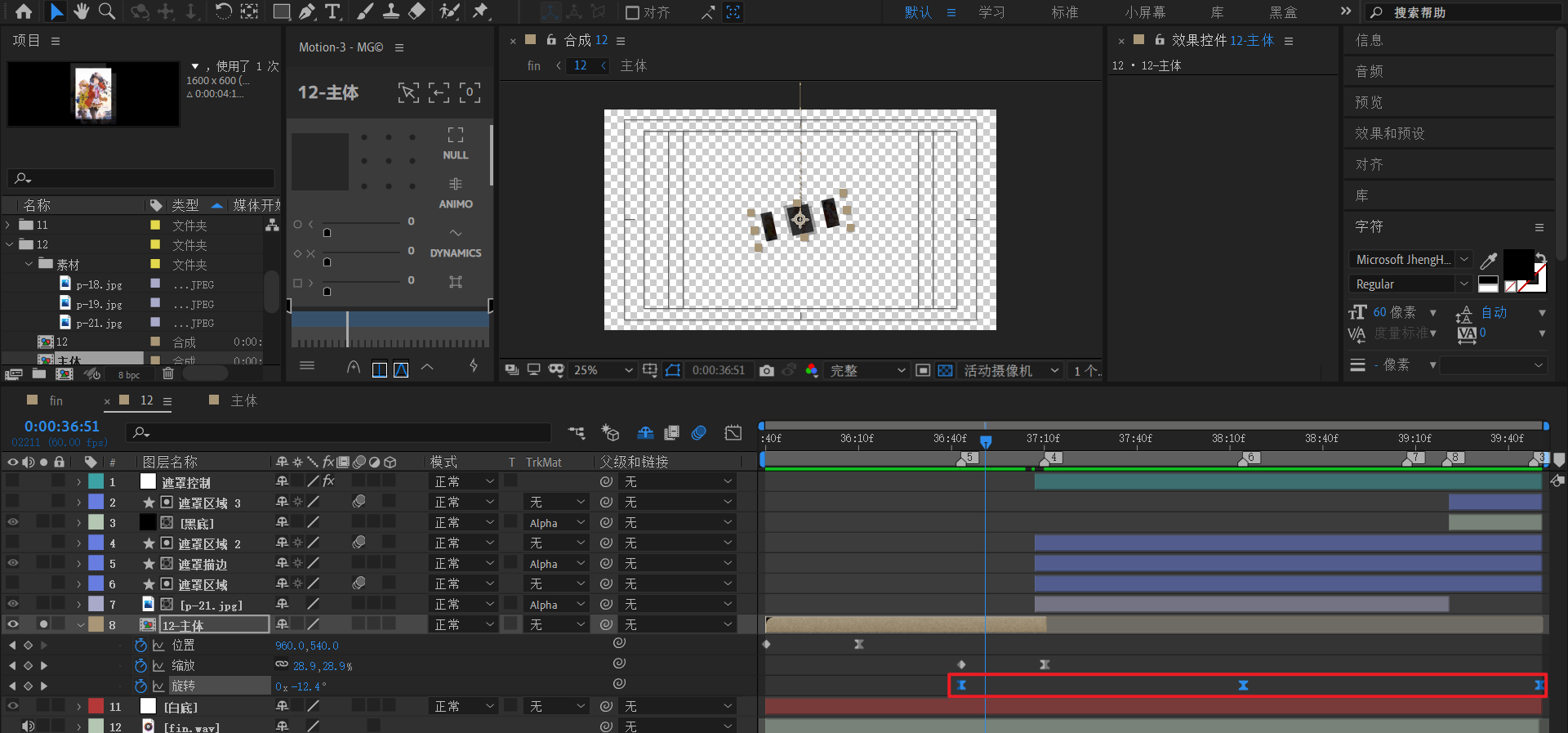Mute audio of layer 12 fin.wav
Image resolution: width=1568 pixels, height=733 pixels.
[x=29, y=726]
